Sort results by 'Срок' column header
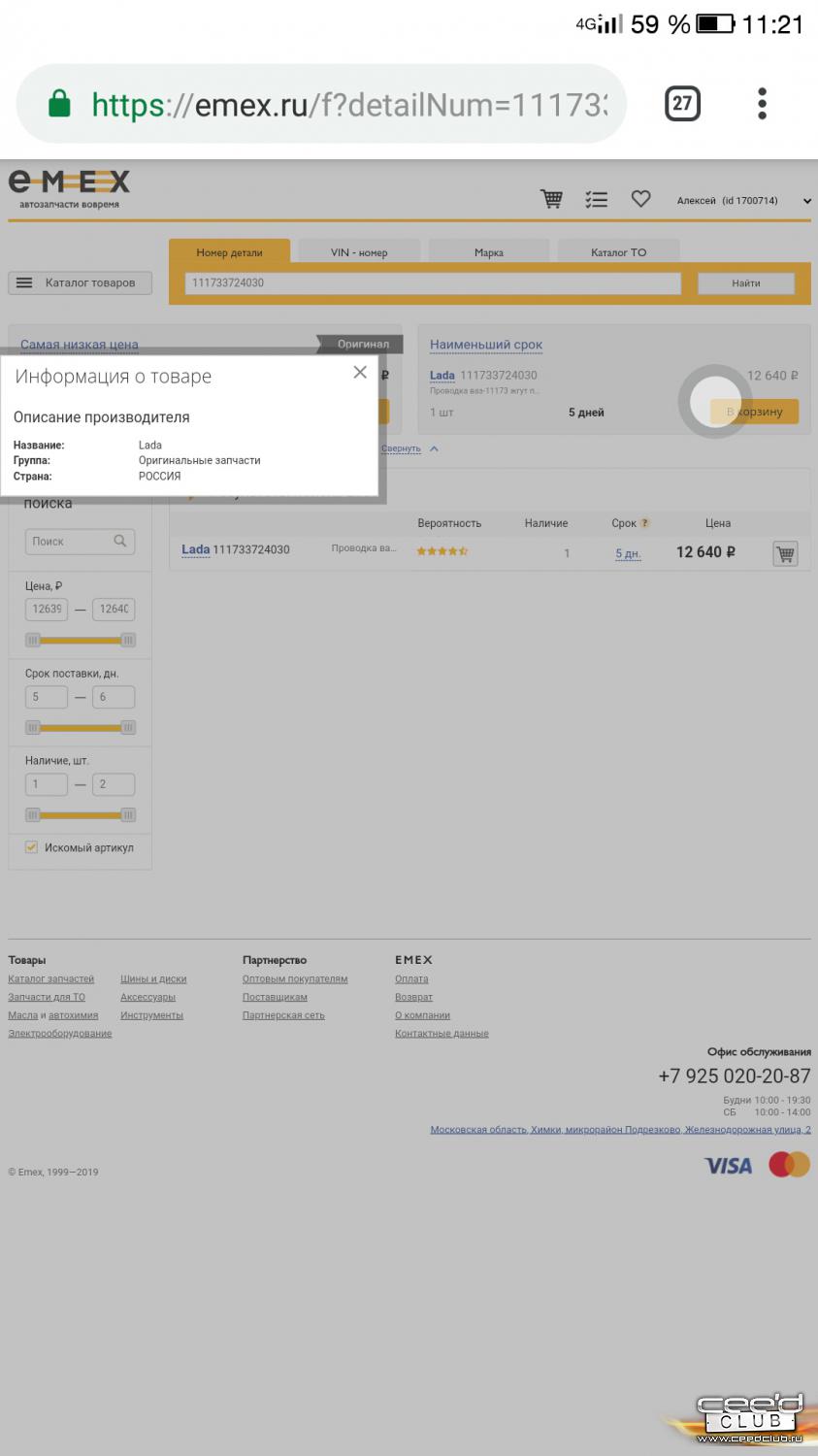Viewport: 818px width, 1456px height. pos(624,523)
